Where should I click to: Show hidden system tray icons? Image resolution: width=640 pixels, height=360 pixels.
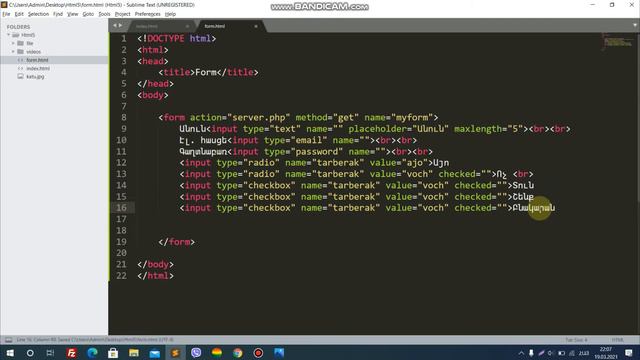coord(521,353)
